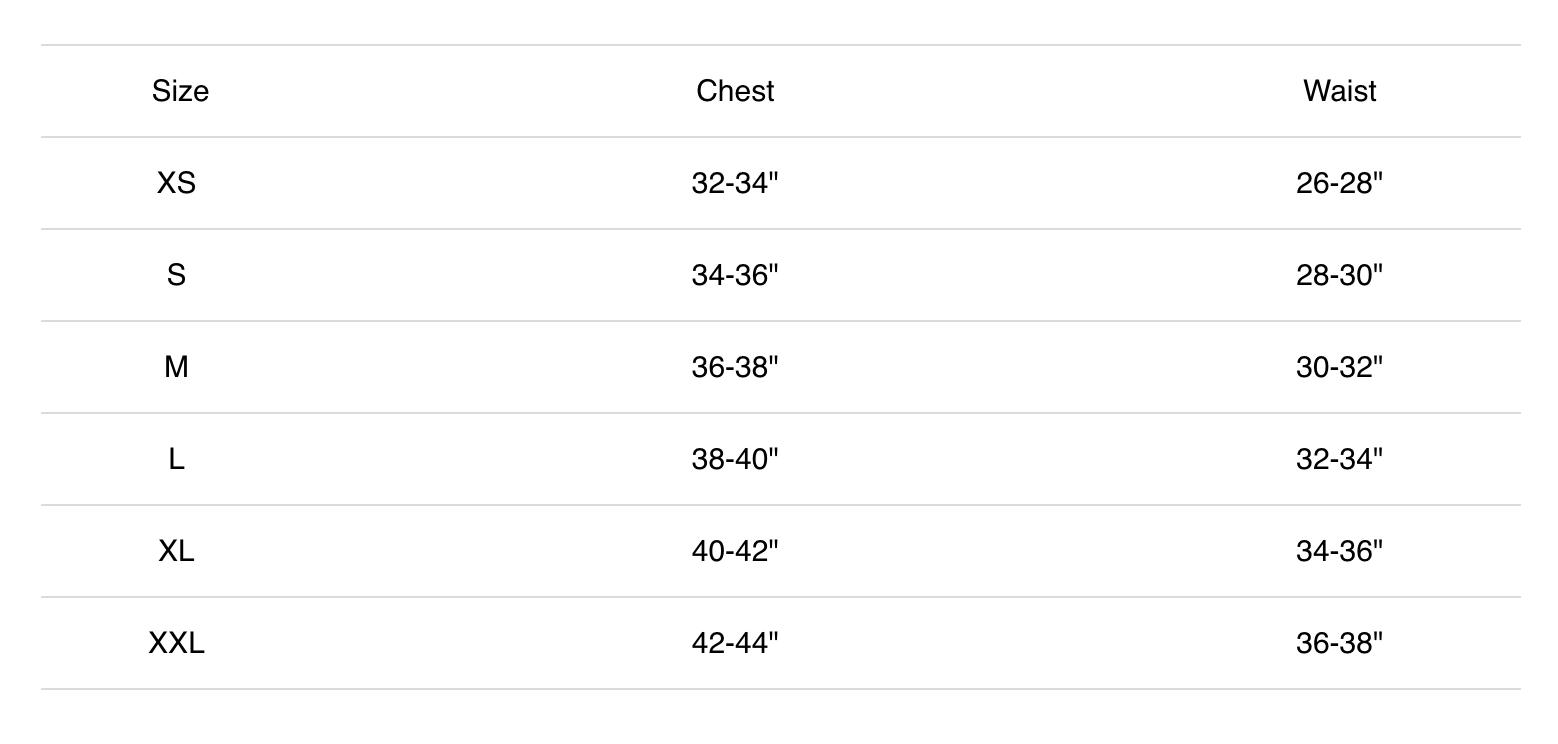The width and height of the screenshot is (1558, 744).
Task: Click the 38-40" chest measurement
Action: click(735, 459)
